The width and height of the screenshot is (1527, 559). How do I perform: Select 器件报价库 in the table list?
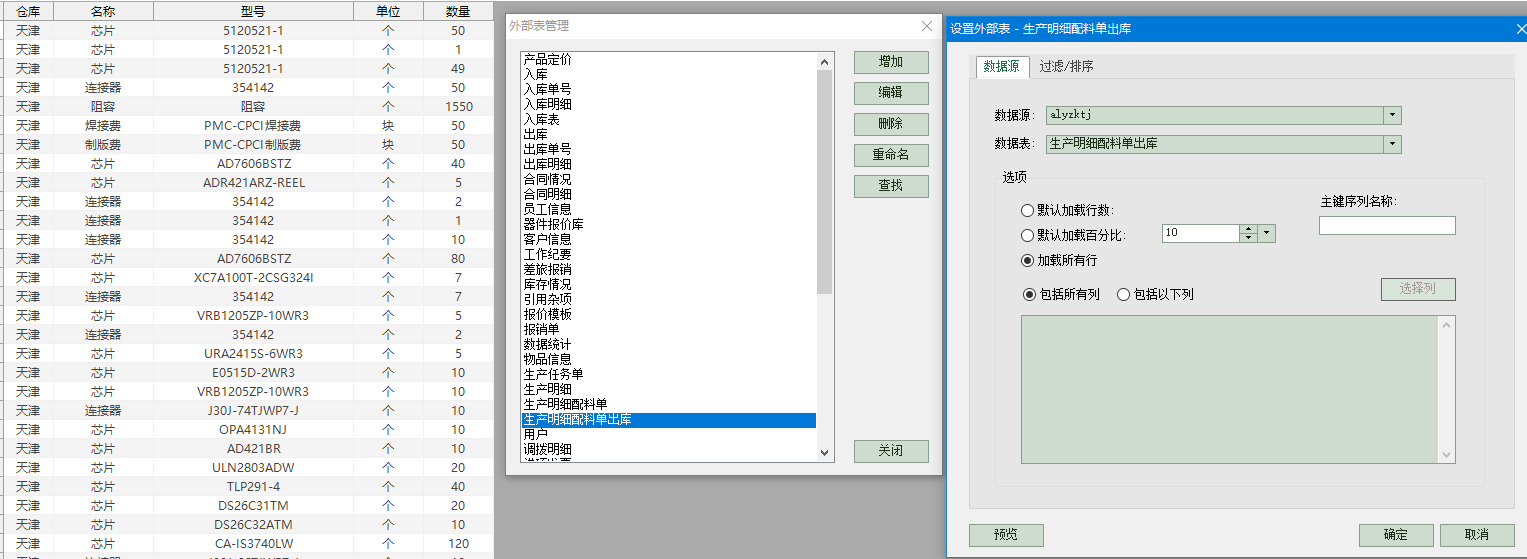[668, 224]
